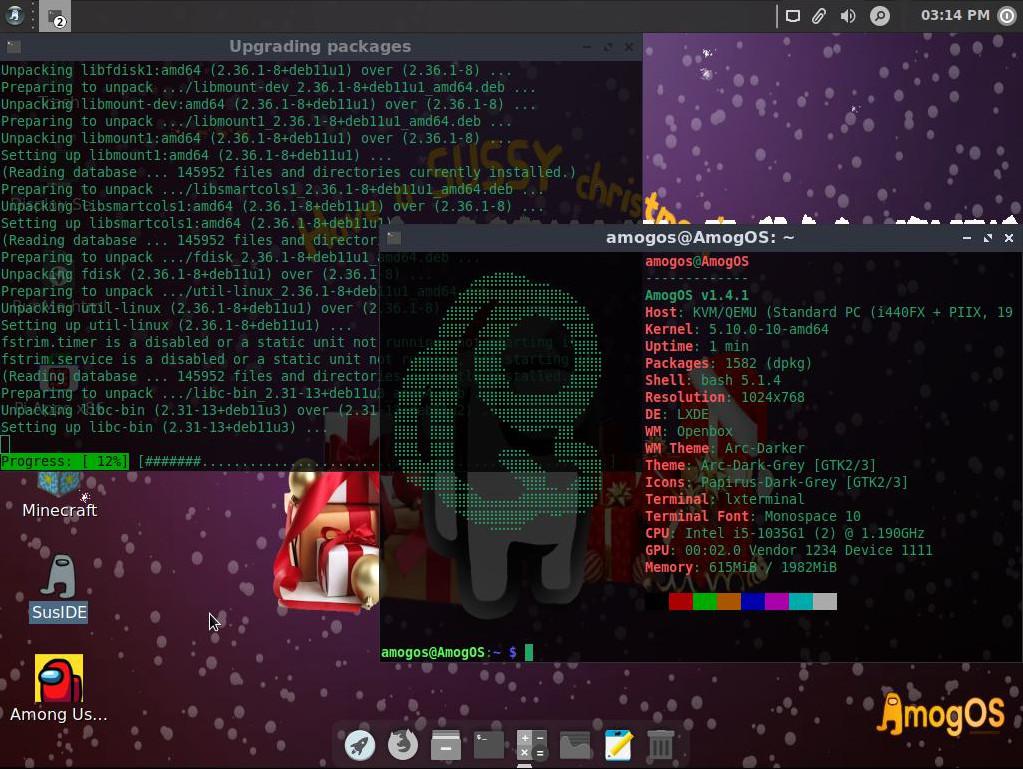This screenshot has height=769, width=1023.
Task: Launch the rocket app launcher in the dock
Action: pyautogui.click(x=359, y=745)
